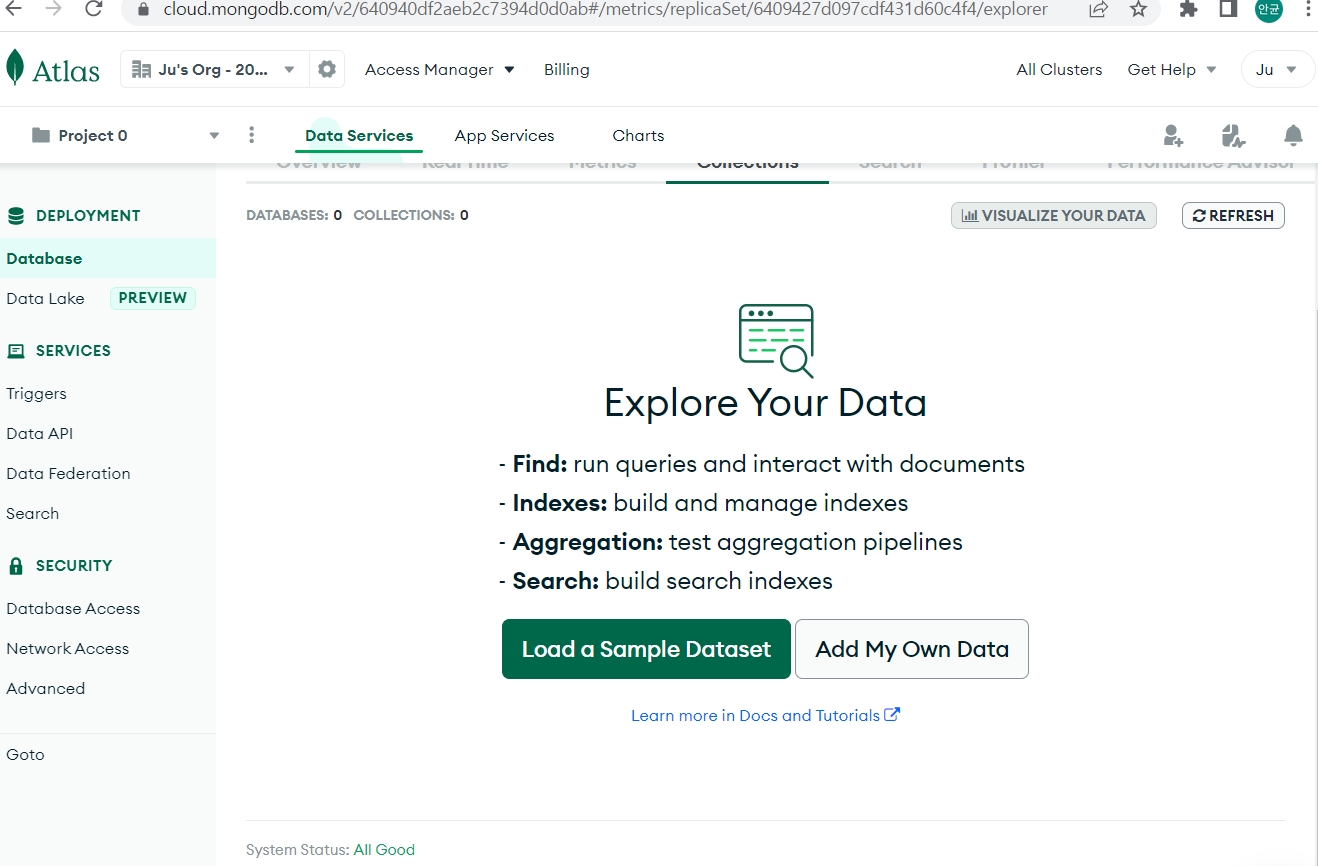Open Learn more in Docs and Tutorials link
The image size is (1318, 866).
coord(765,715)
